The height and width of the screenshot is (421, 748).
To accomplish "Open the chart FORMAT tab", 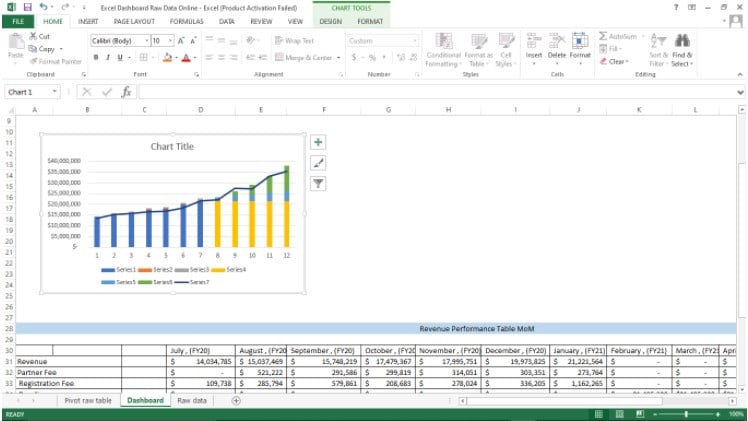I will coord(370,21).
